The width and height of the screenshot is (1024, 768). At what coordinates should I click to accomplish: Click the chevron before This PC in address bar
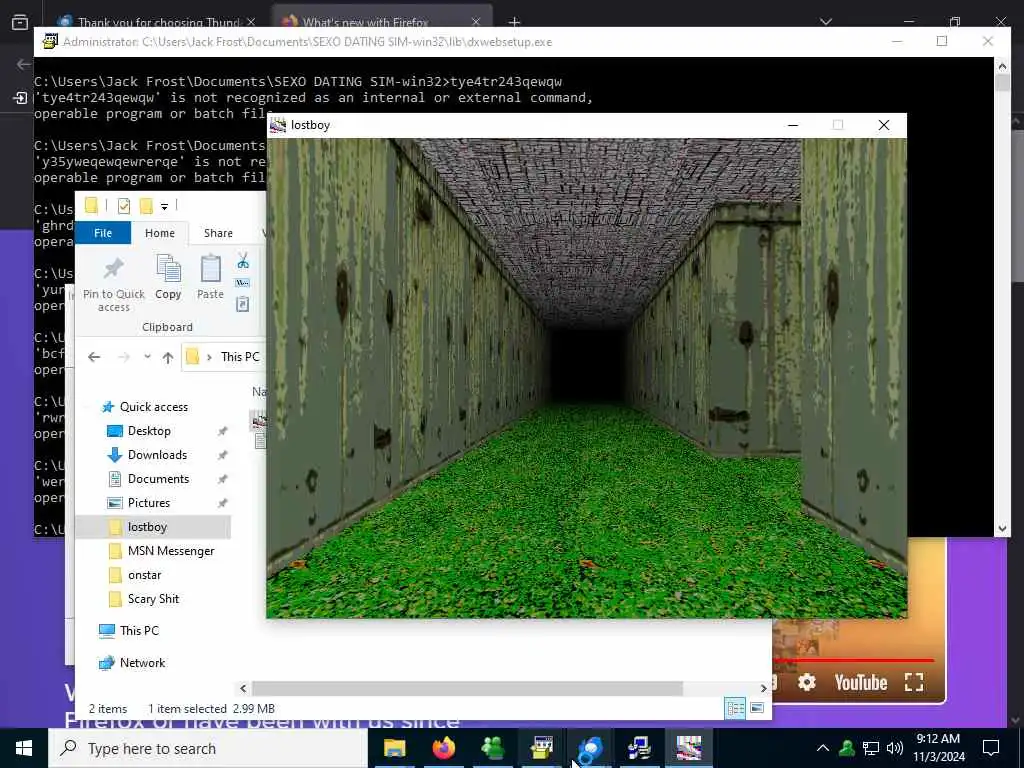pos(209,357)
